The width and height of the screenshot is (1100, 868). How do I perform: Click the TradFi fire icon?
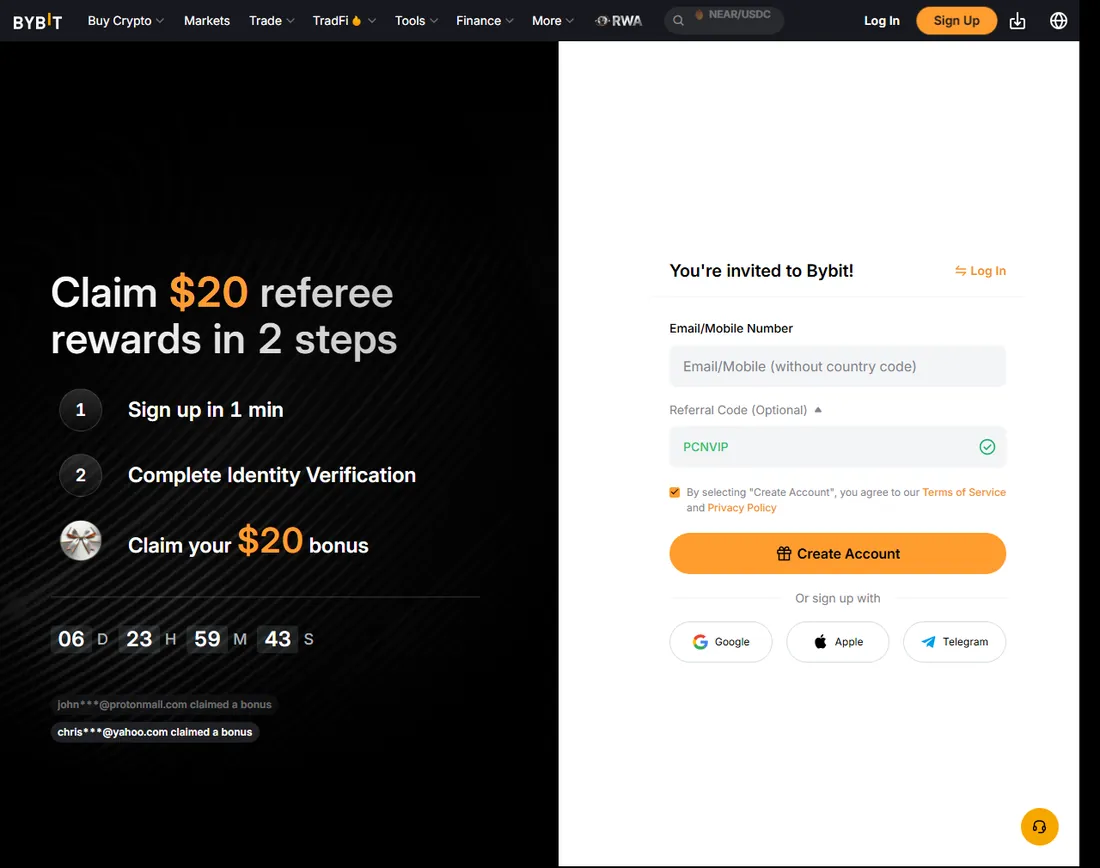click(356, 20)
